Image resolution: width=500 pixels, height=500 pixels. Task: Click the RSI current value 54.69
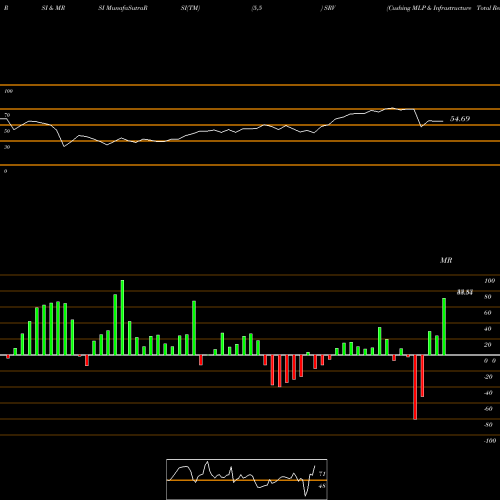460,119
